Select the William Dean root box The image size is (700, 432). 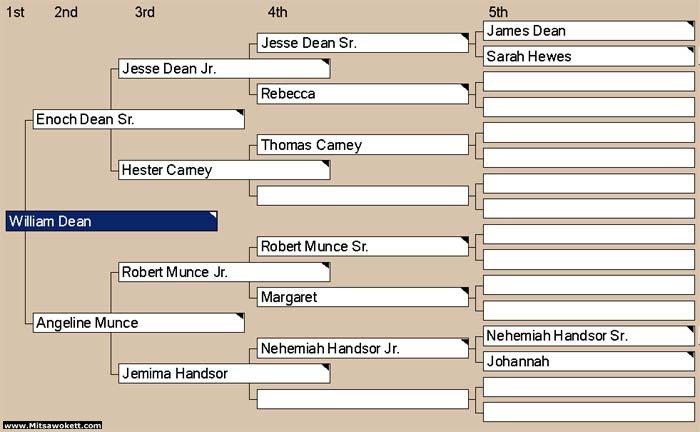112,221
